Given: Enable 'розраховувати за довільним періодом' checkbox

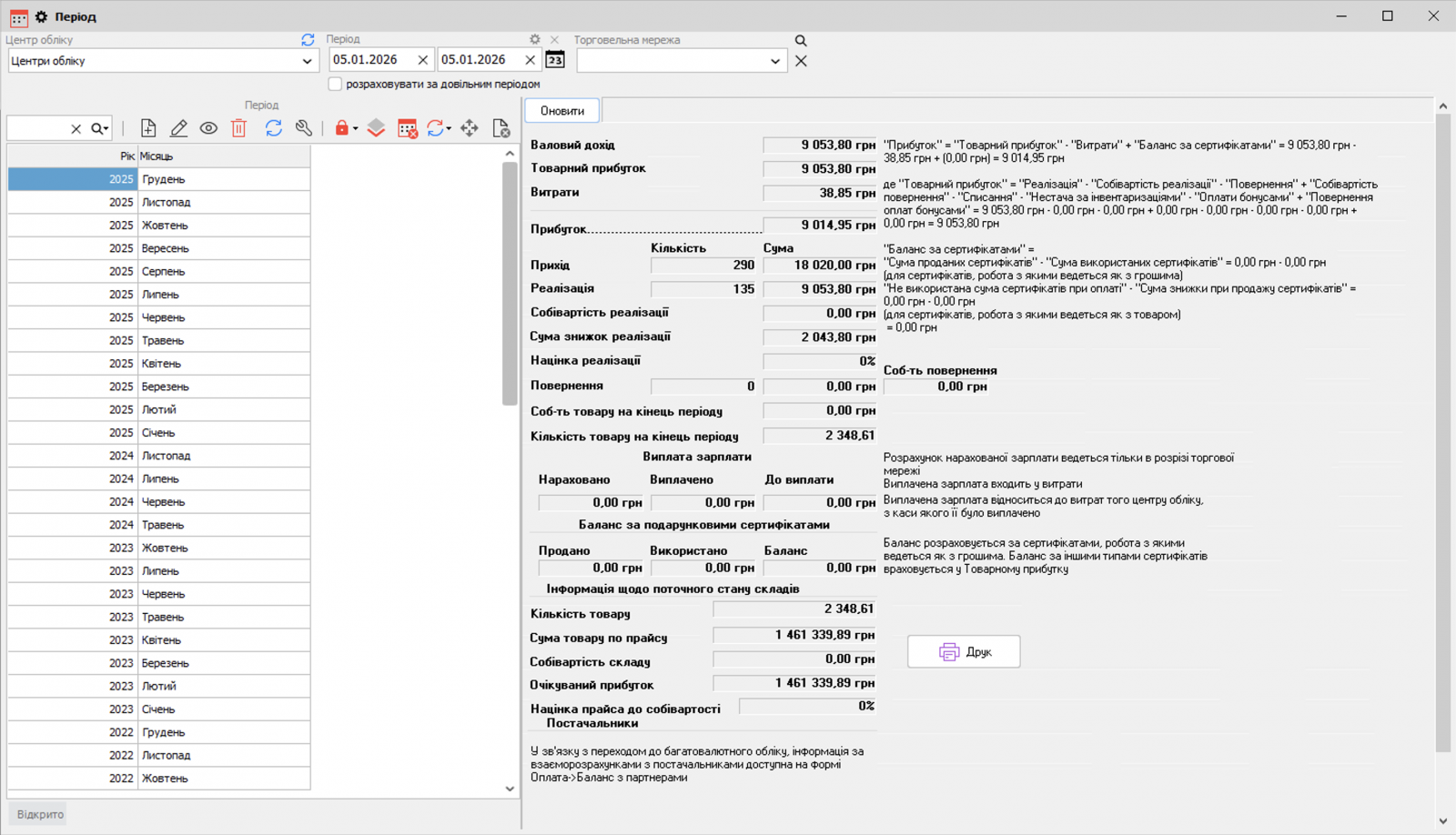Looking at the screenshot, I should 335,84.
